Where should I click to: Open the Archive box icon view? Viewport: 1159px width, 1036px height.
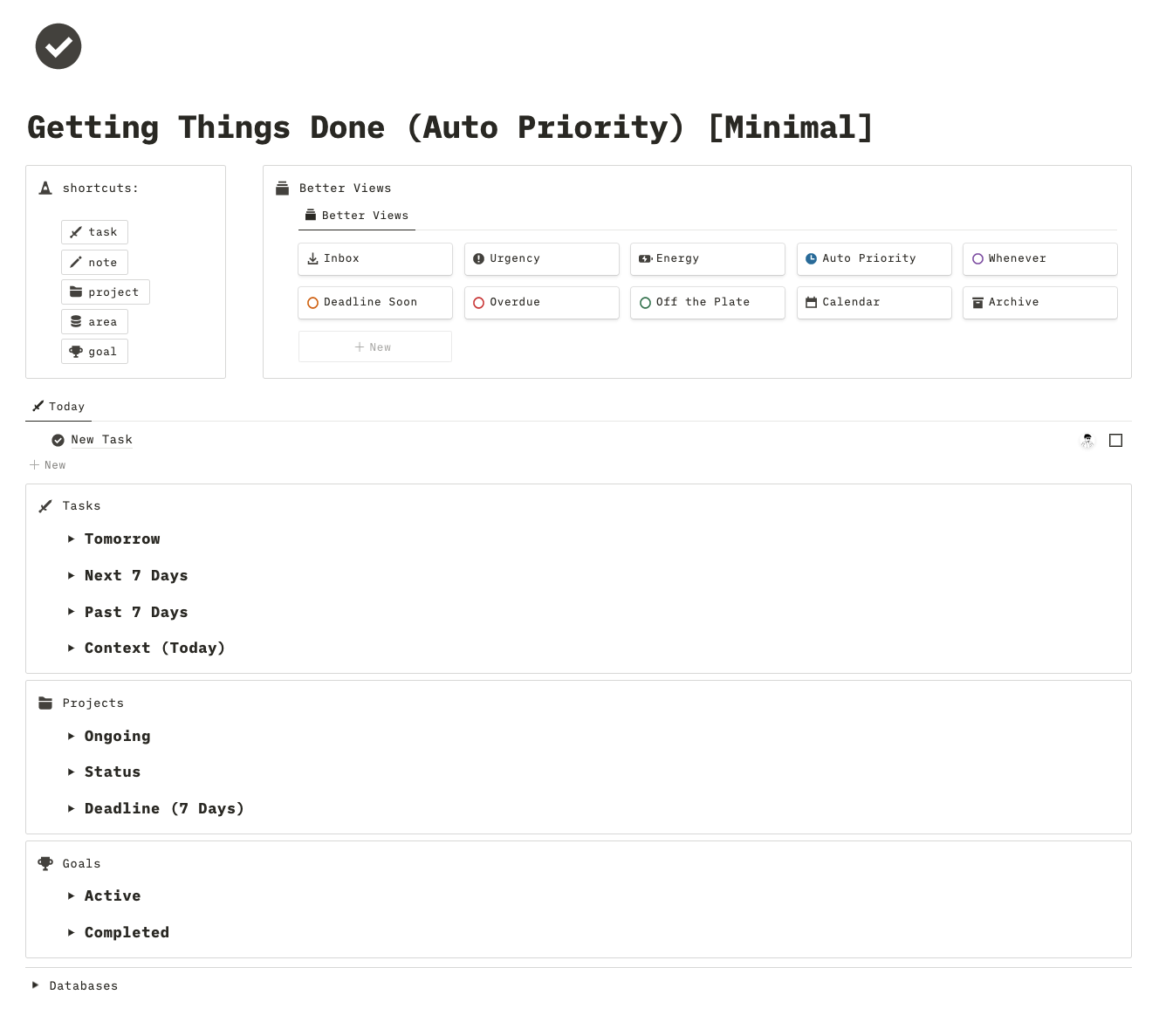point(977,303)
